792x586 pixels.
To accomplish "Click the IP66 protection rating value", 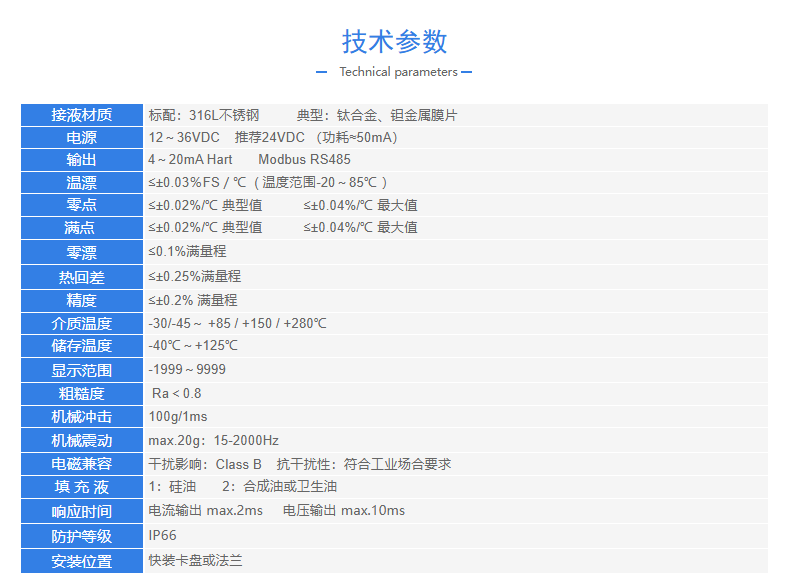I will click(x=162, y=536).
